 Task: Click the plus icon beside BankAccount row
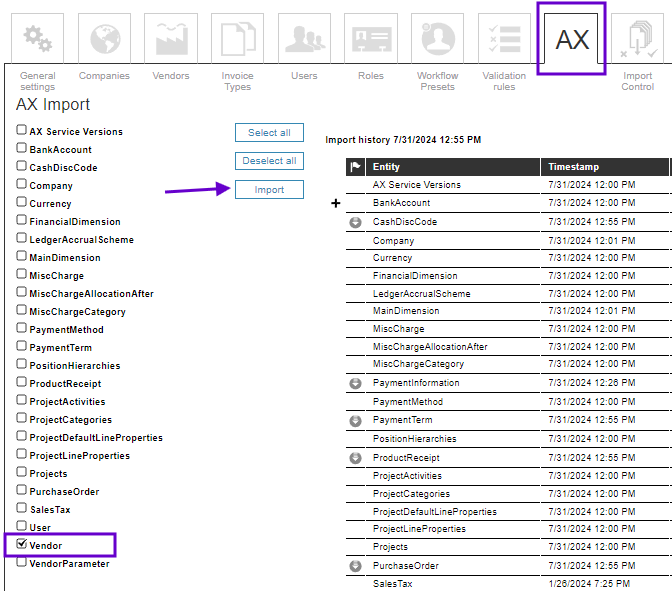(x=336, y=203)
